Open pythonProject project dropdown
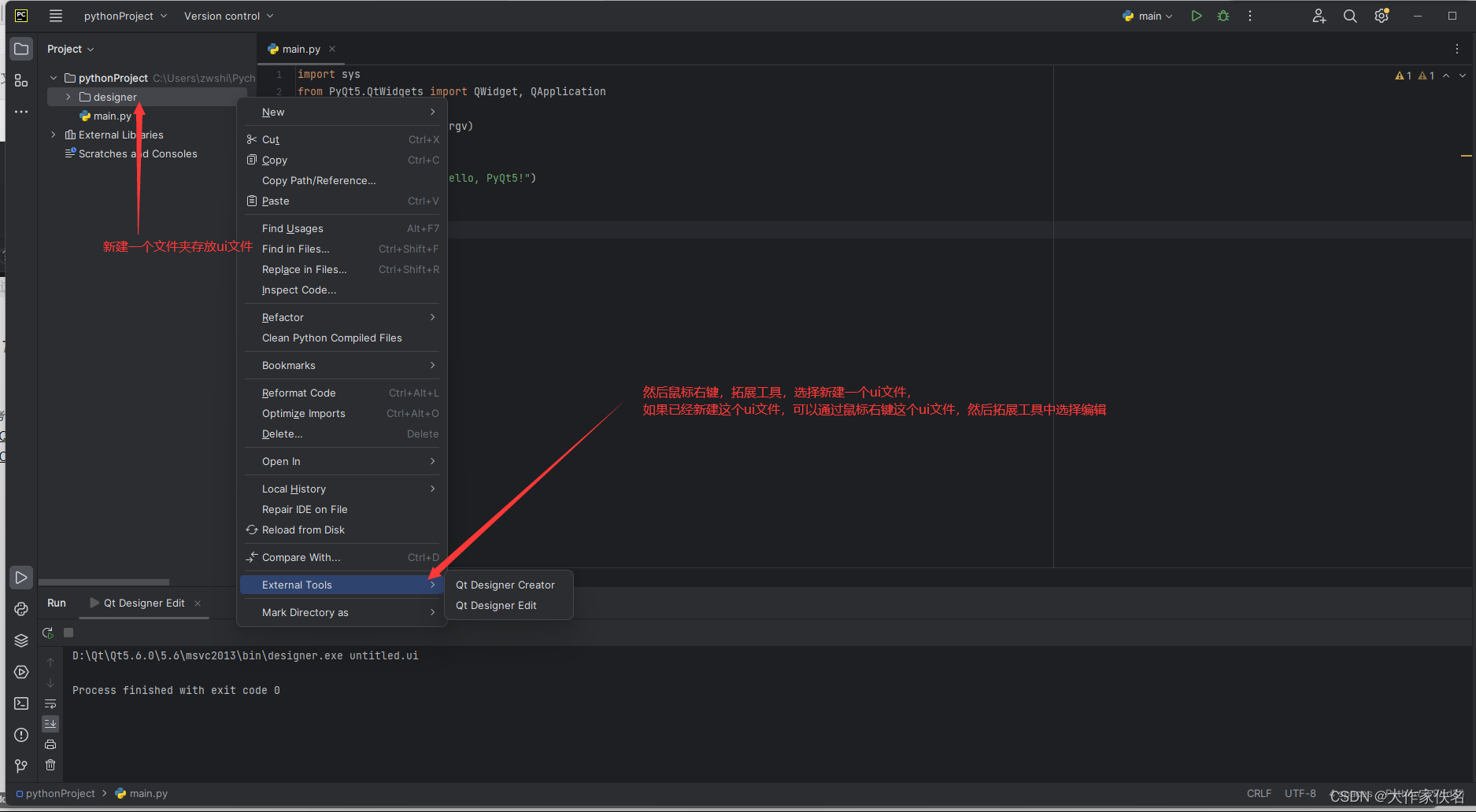 [125, 16]
